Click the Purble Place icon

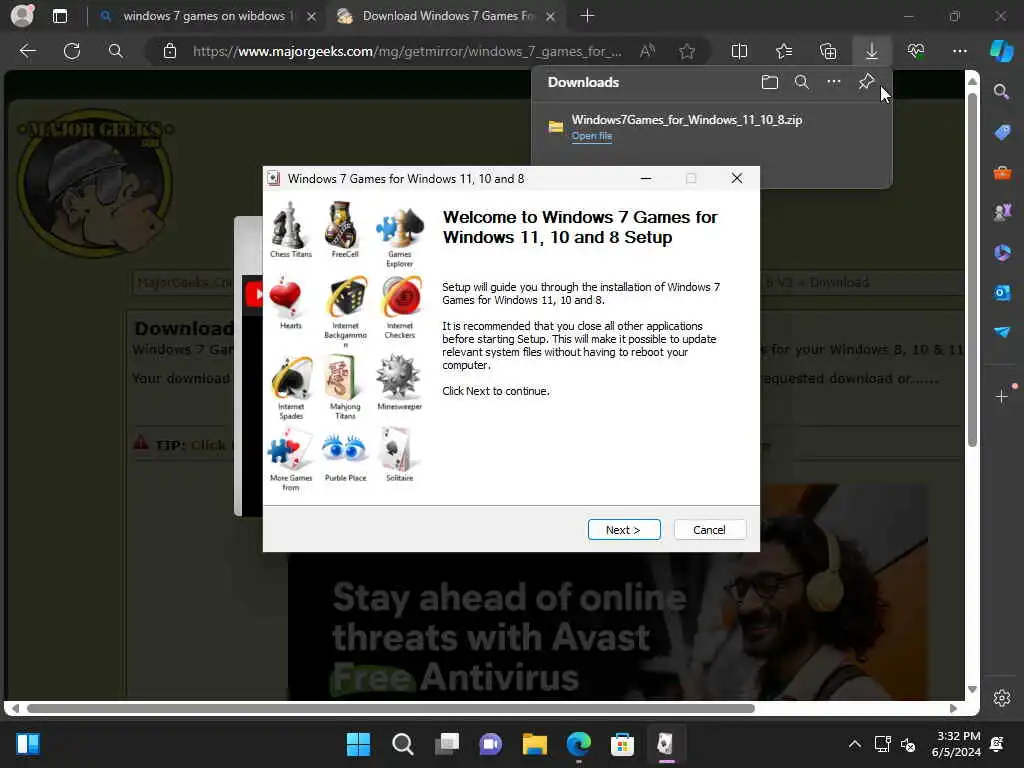coord(345,455)
